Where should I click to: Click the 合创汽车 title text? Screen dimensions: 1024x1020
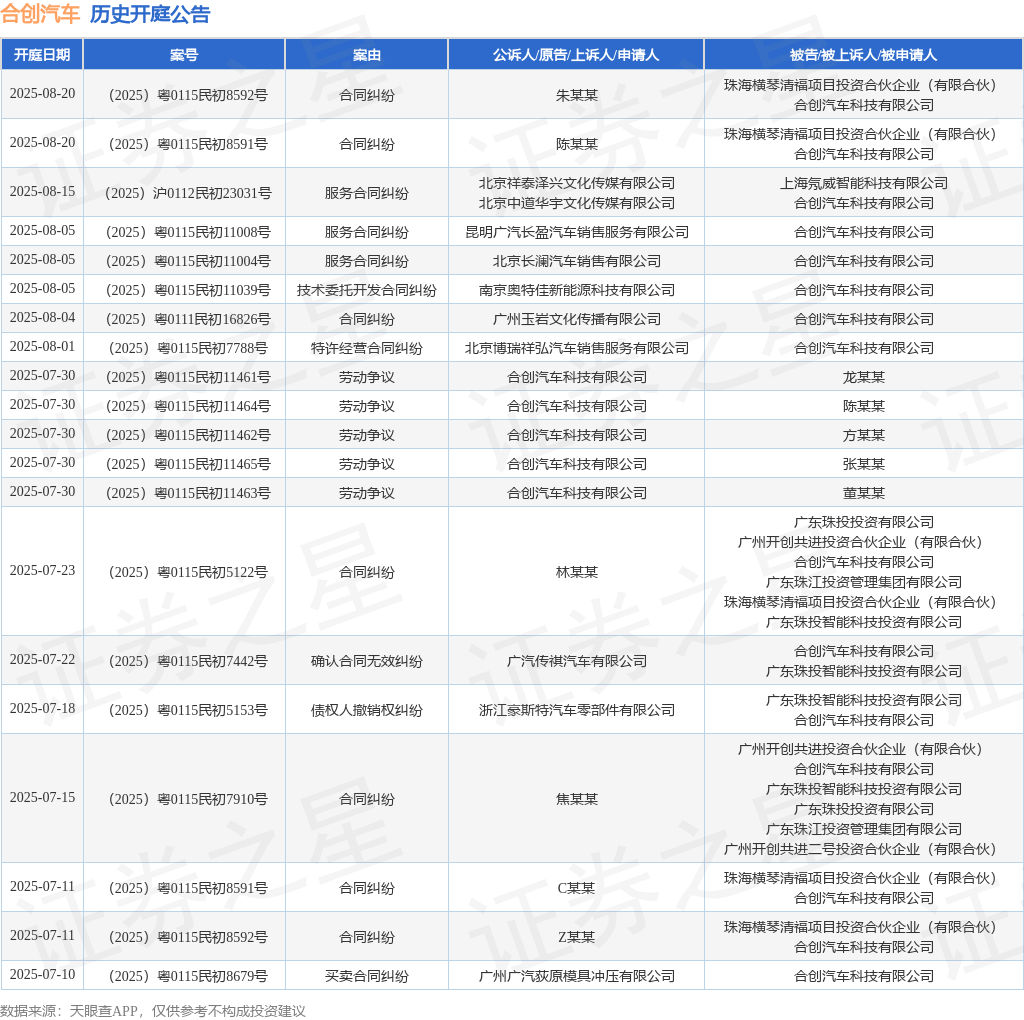coord(40,14)
